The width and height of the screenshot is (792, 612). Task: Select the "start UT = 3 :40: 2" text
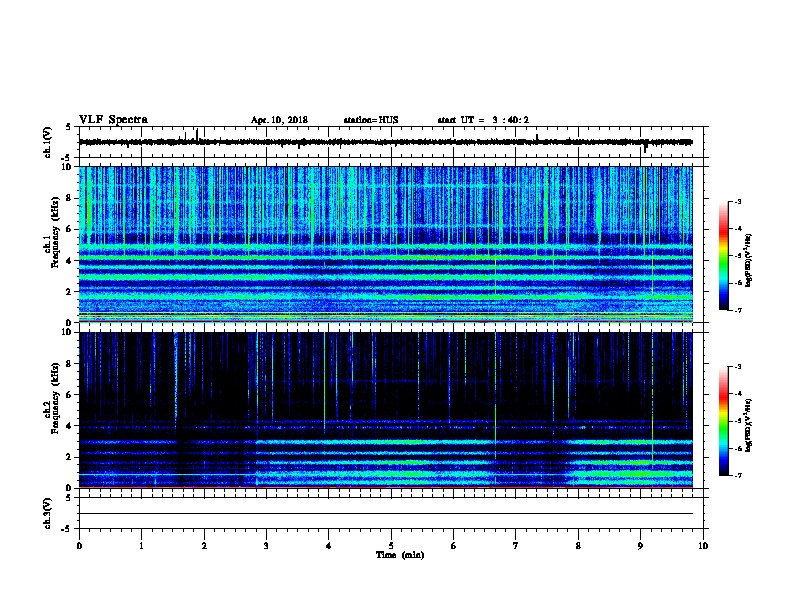click(483, 120)
